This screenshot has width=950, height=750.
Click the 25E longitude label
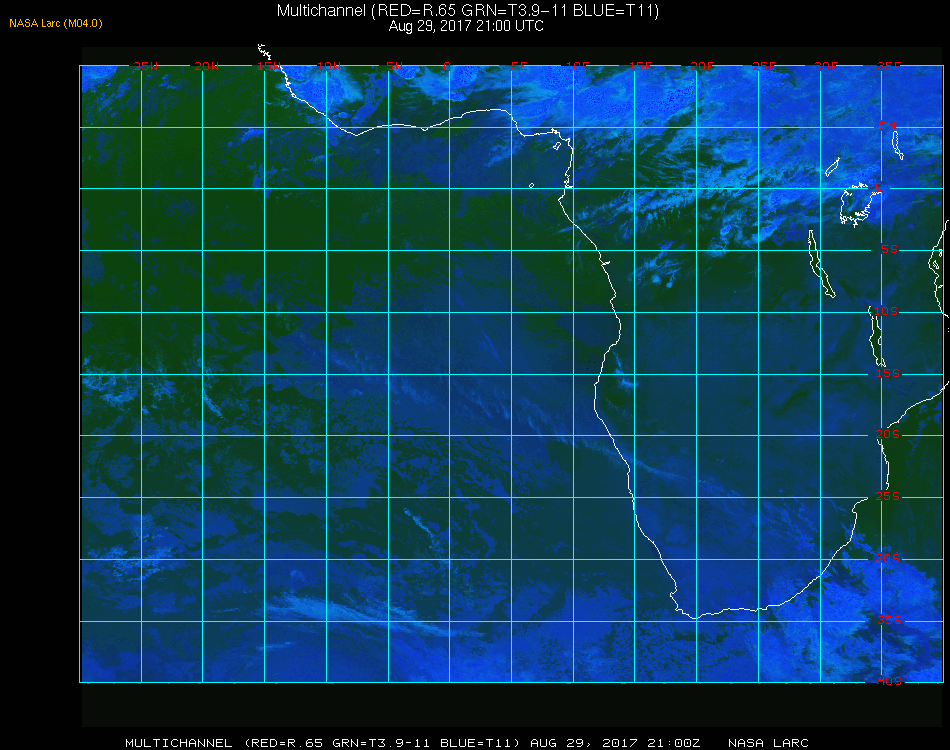pos(764,66)
